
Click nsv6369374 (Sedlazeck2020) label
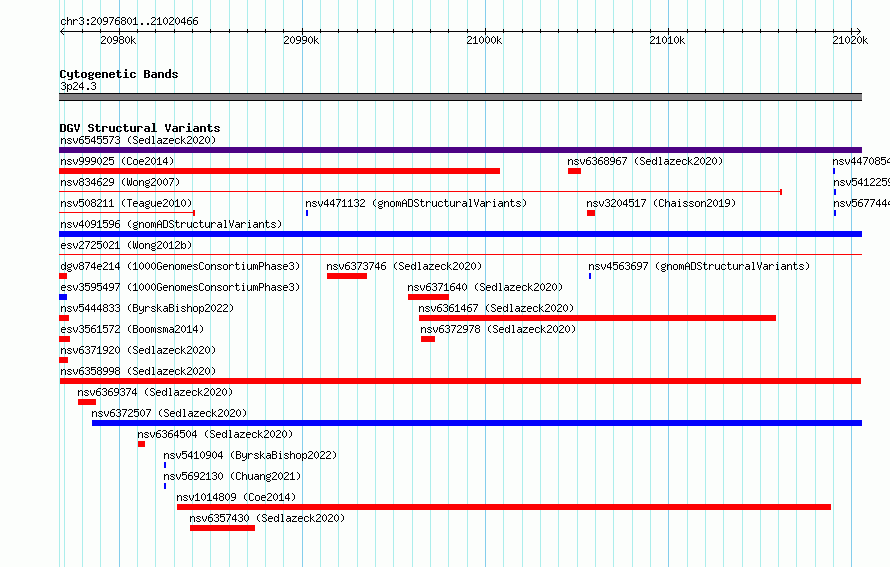point(155,392)
